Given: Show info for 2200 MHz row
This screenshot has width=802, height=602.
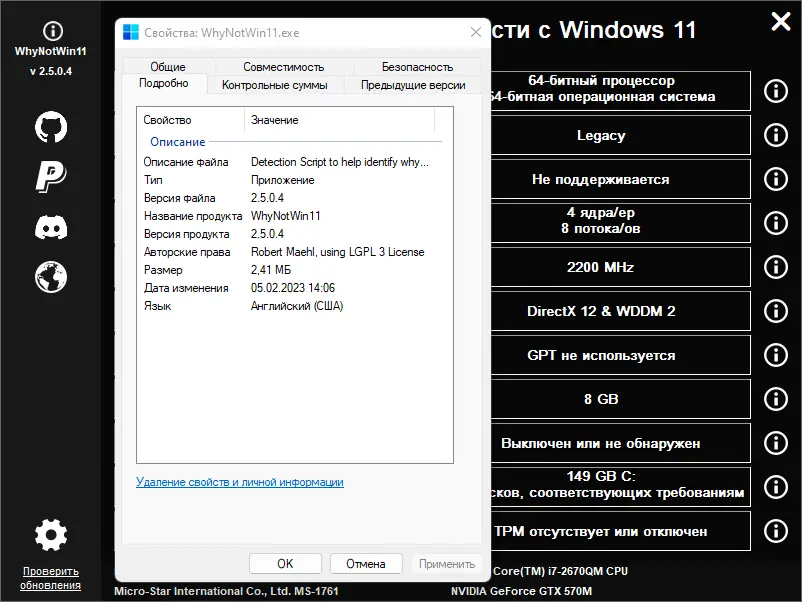Looking at the screenshot, I should click(775, 267).
